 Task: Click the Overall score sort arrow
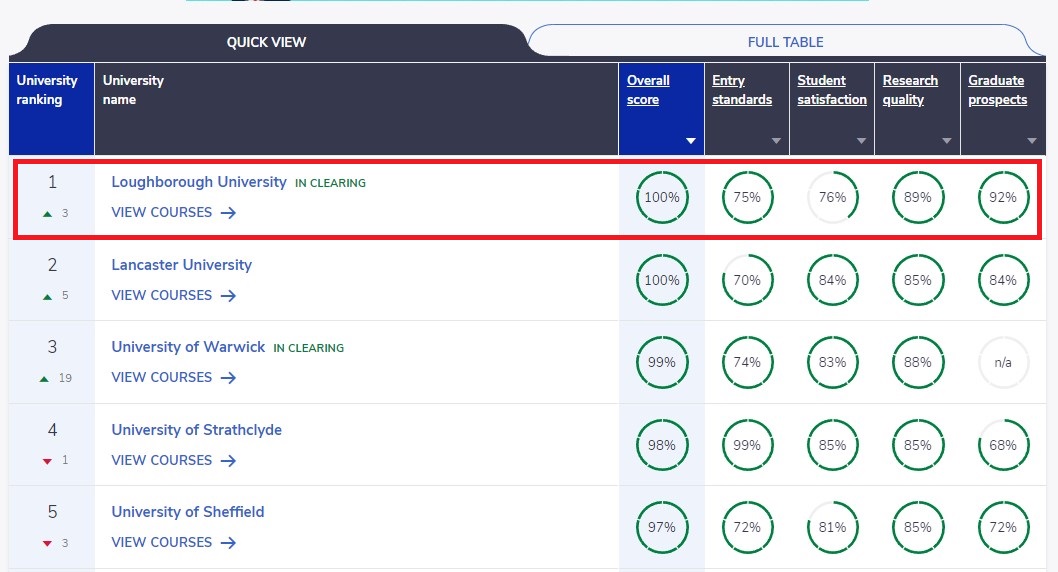coord(690,141)
